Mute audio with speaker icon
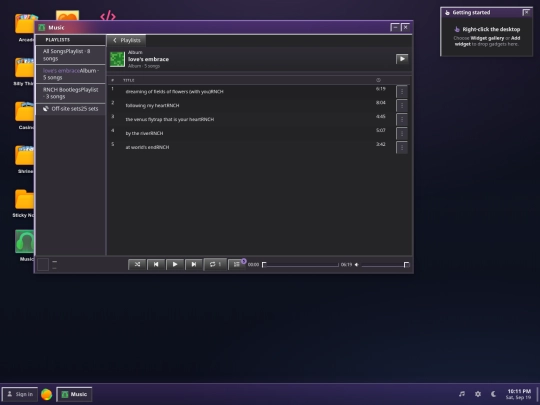Viewport: 540px width, 405px height. point(357,265)
